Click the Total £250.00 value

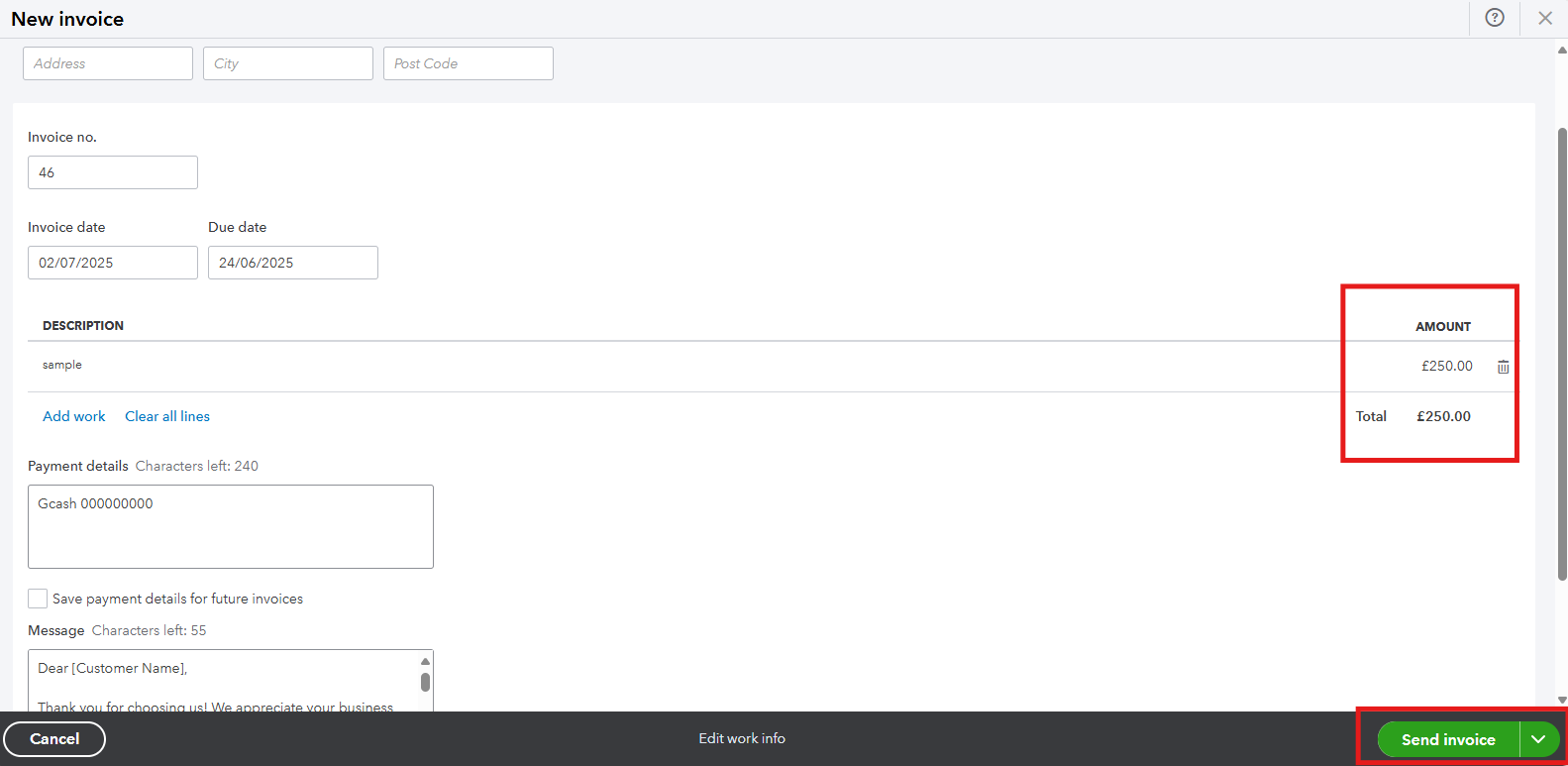[x=1443, y=416]
